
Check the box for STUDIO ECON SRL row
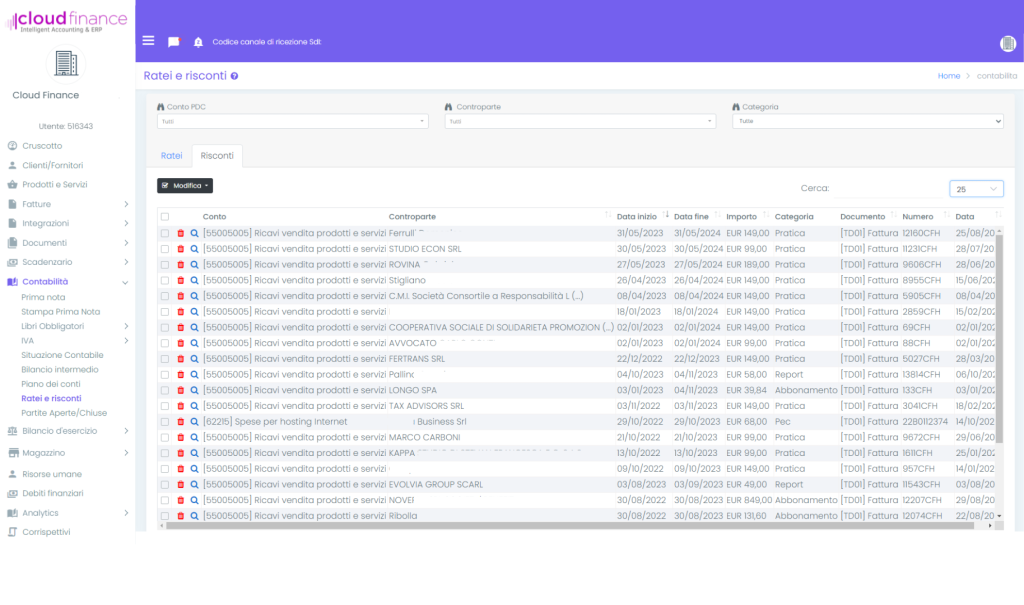click(x=165, y=249)
